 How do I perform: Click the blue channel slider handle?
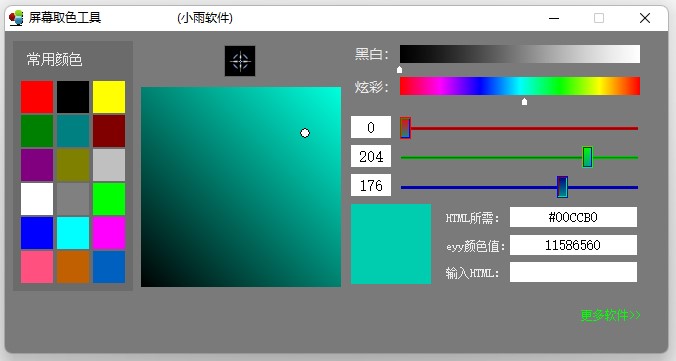tap(562, 187)
